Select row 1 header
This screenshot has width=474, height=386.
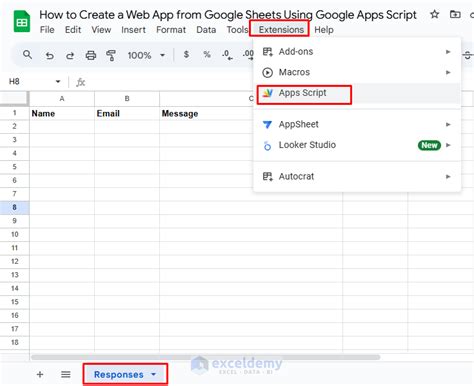pyautogui.click(x=14, y=113)
